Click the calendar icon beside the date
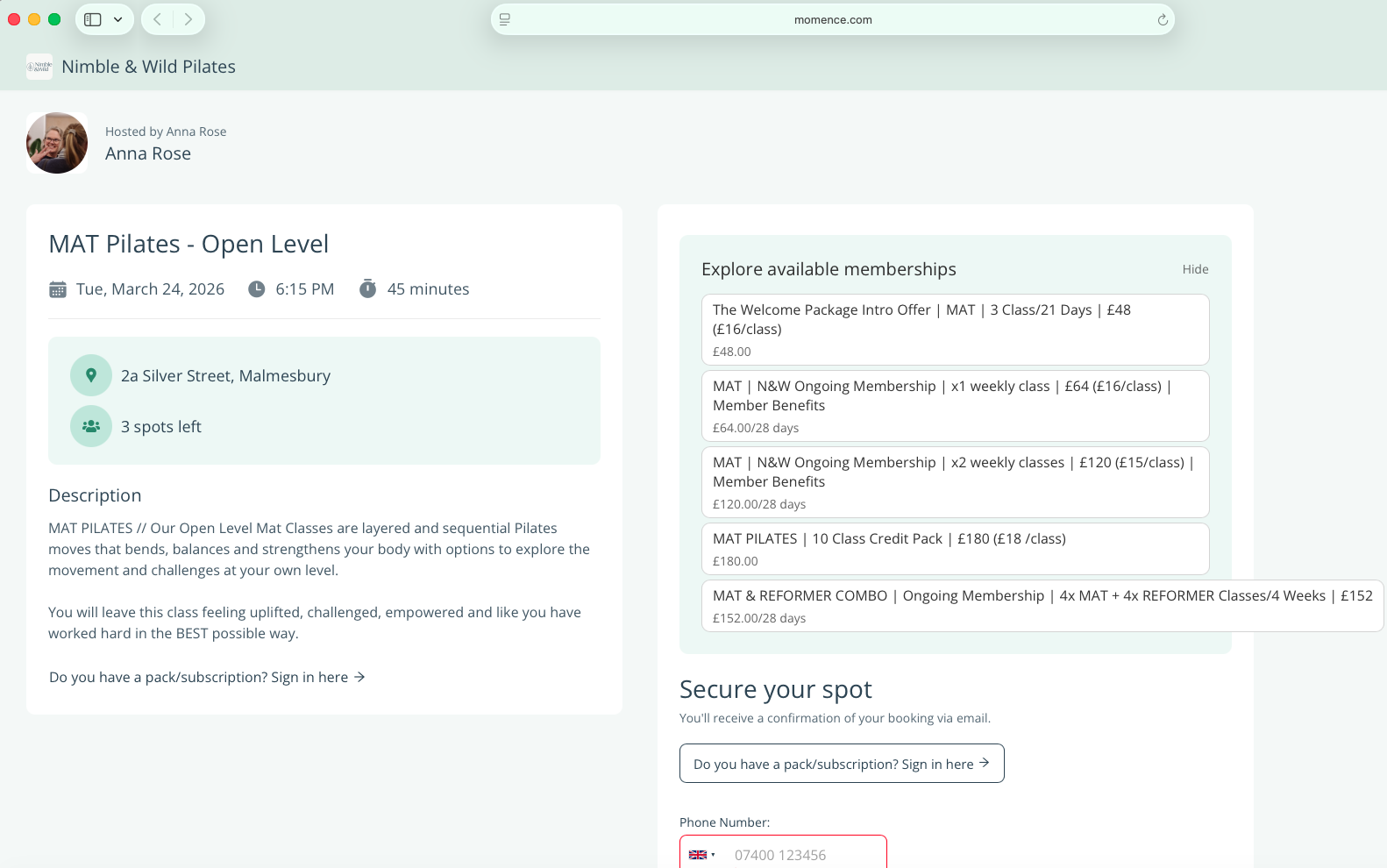1387x868 pixels. click(58, 289)
